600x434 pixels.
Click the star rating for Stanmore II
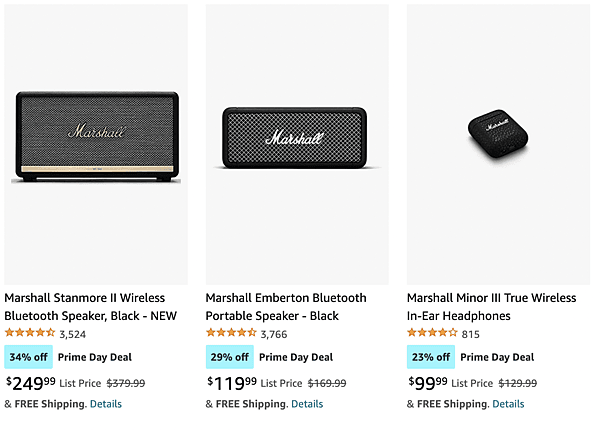(x=30, y=333)
